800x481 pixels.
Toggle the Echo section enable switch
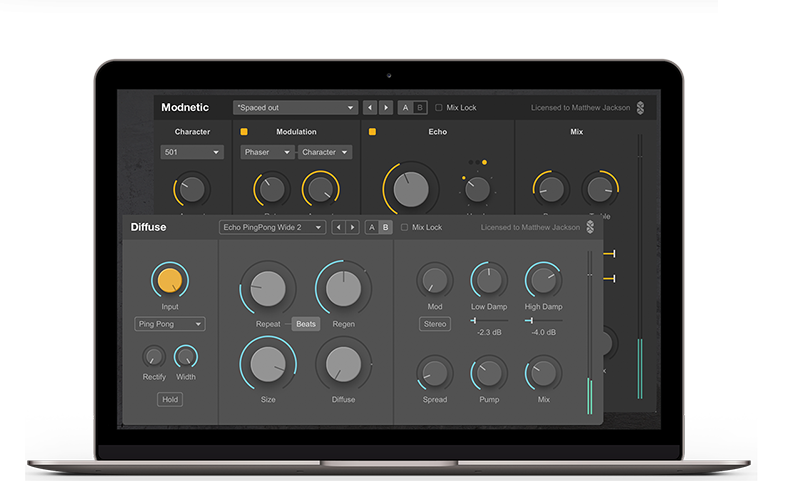(x=372, y=132)
